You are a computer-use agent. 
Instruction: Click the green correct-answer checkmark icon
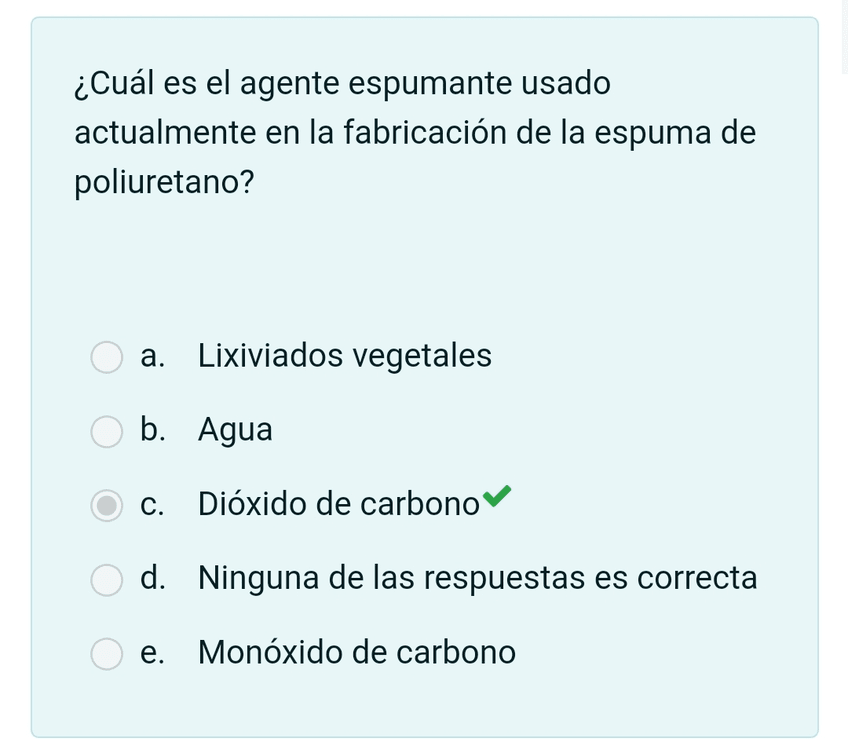(497, 495)
